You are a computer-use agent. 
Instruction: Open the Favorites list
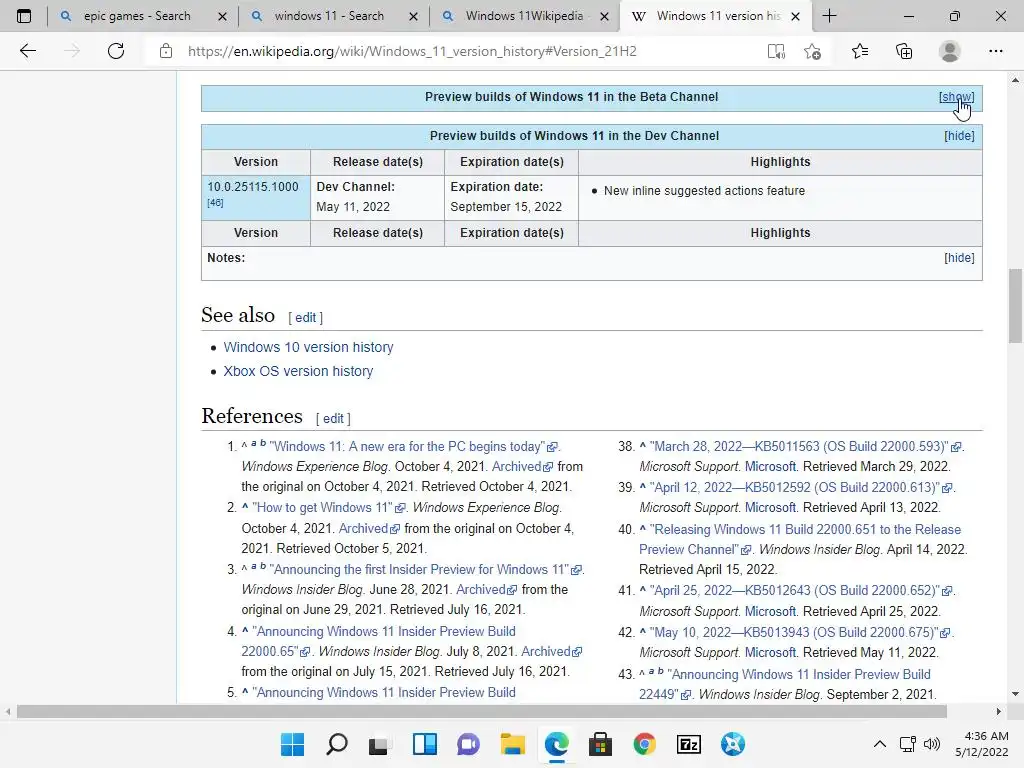pos(860,51)
